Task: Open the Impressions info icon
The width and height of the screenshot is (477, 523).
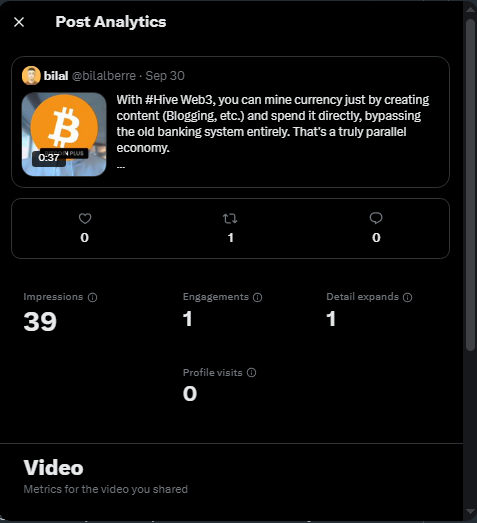Action: coord(92,297)
